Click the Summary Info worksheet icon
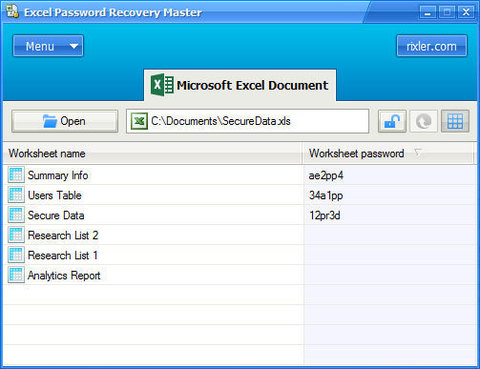Image resolution: width=480 pixels, height=369 pixels. coord(16,175)
